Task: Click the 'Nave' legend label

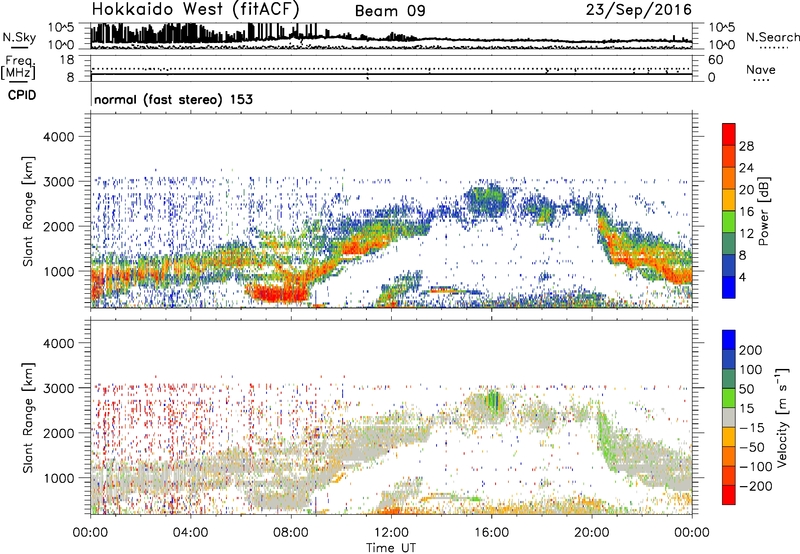Action: [x=760, y=69]
